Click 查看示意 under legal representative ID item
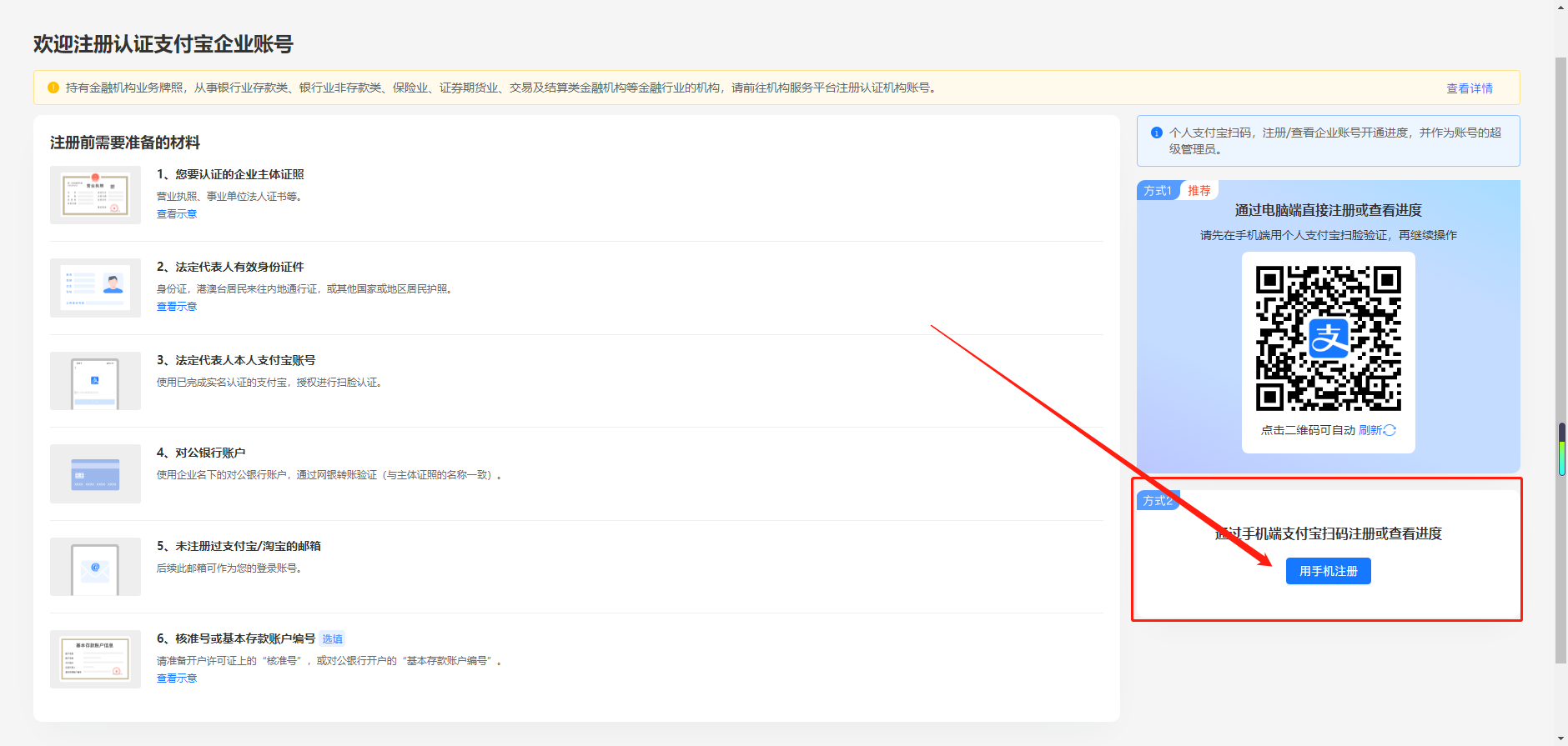Image resolution: width=1568 pixels, height=746 pixels. click(x=177, y=307)
